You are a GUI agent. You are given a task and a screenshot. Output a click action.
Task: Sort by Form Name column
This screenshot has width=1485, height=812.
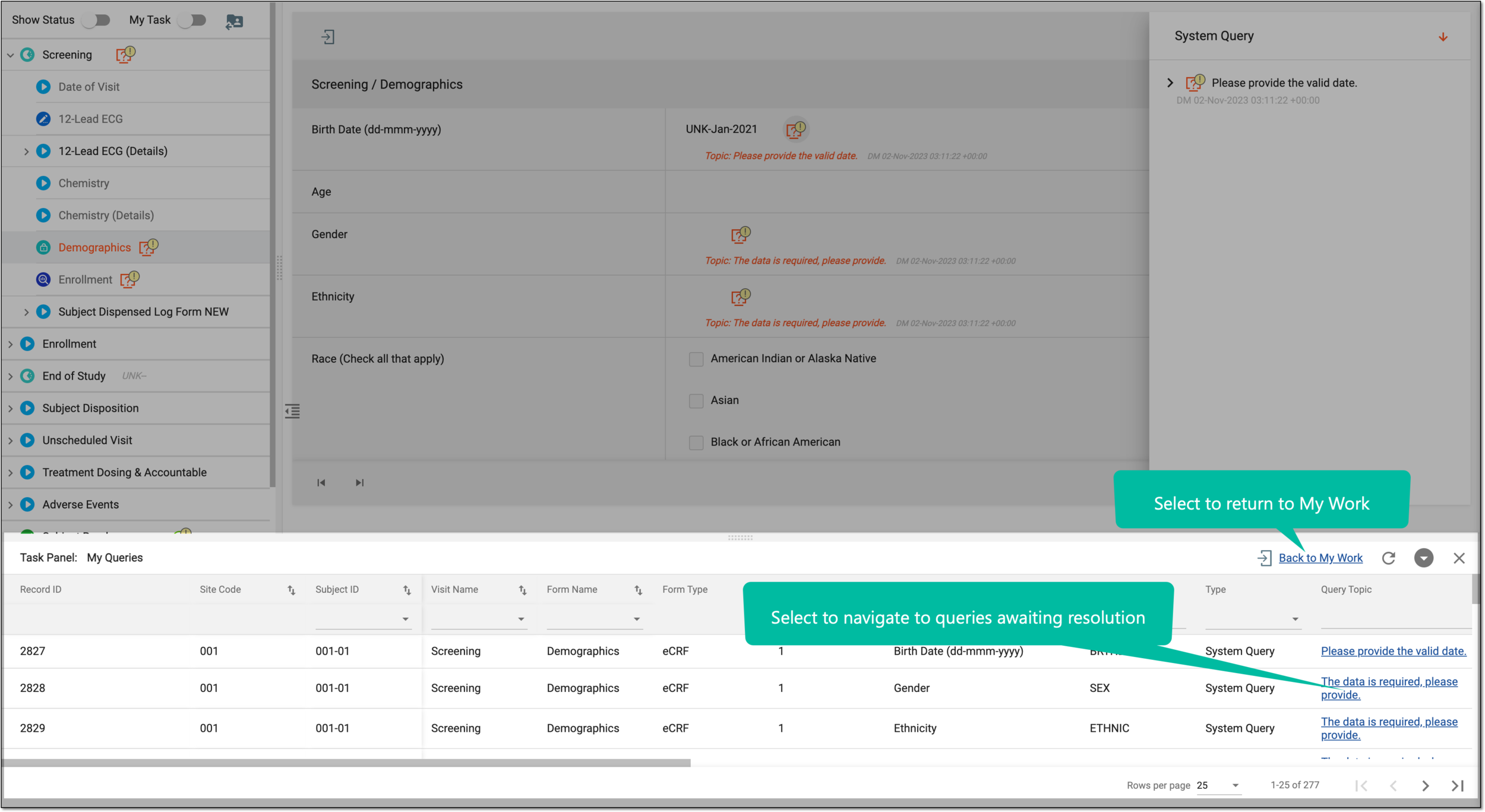(x=639, y=590)
